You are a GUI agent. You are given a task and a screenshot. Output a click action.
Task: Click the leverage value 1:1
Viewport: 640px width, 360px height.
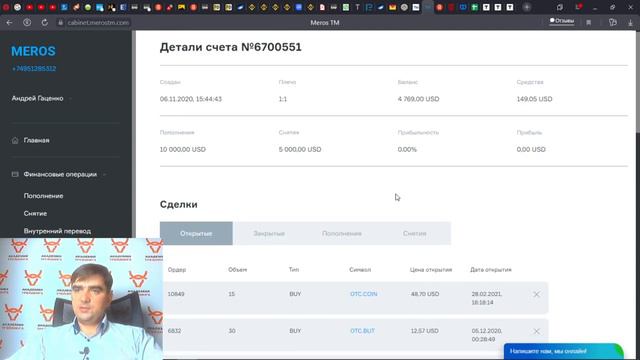pyautogui.click(x=283, y=99)
